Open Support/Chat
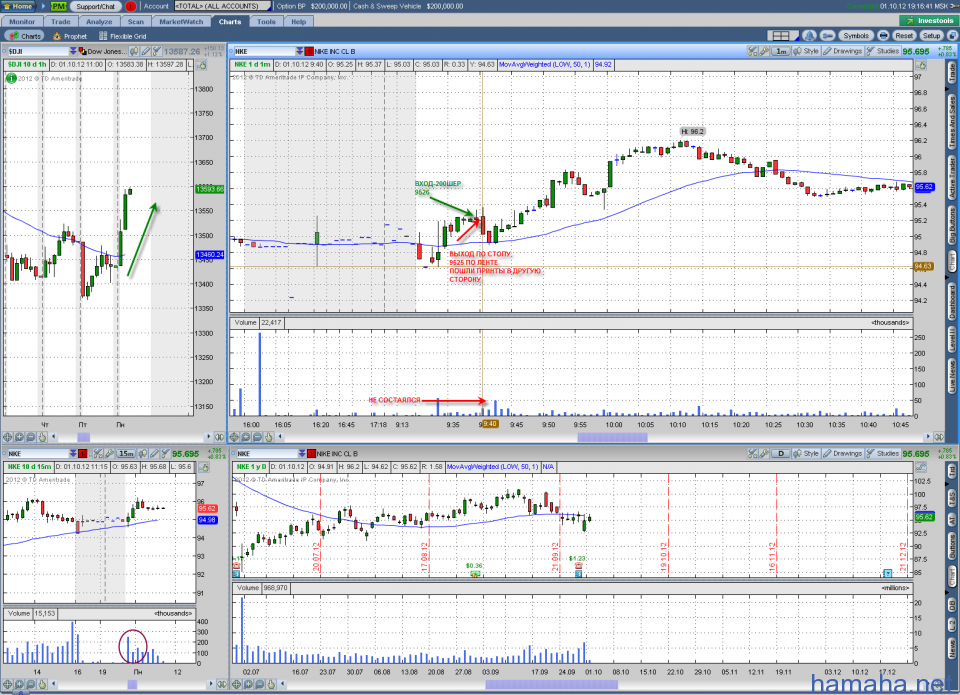The height and width of the screenshot is (695, 960). click(x=96, y=6)
